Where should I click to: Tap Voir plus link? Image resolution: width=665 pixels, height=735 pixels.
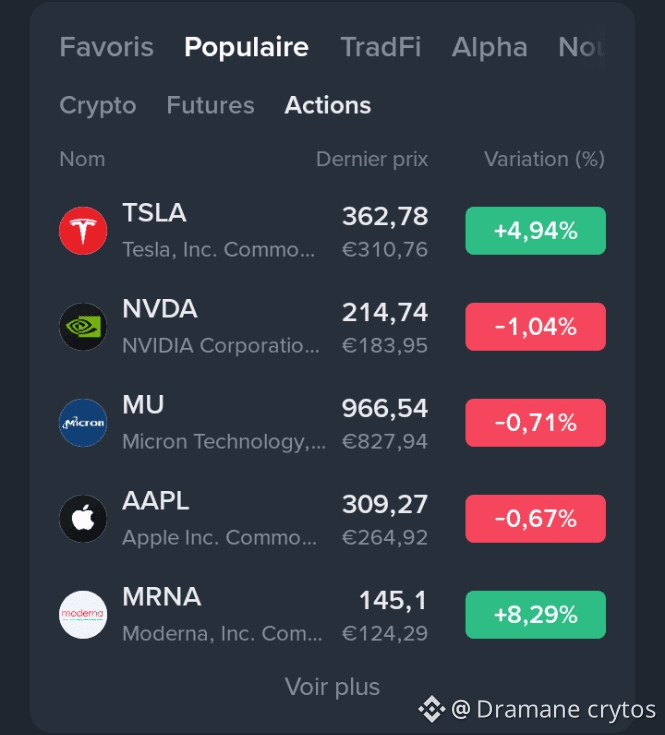[332, 687]
